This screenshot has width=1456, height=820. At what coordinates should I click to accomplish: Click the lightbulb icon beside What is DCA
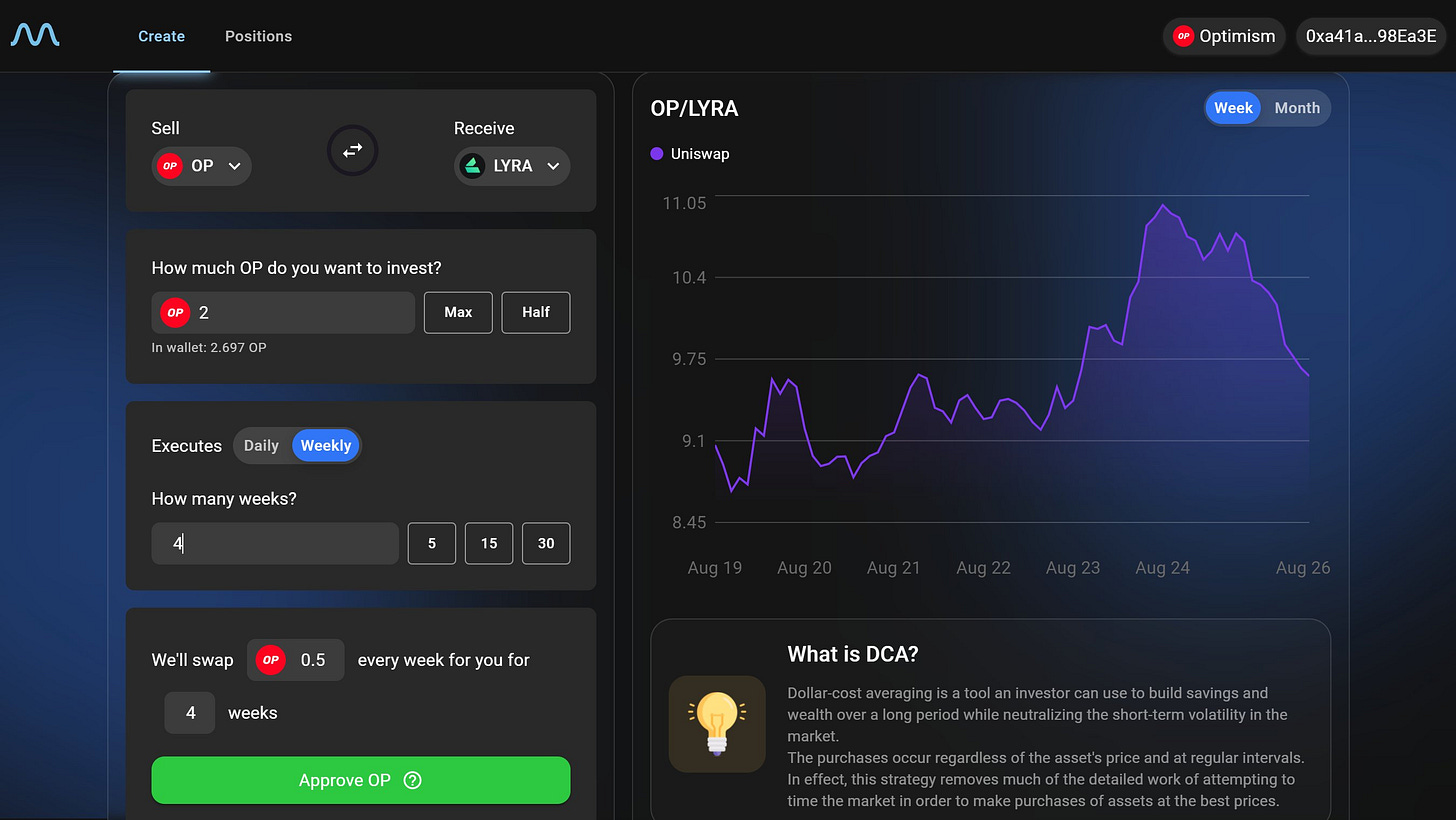pos(716,724)
